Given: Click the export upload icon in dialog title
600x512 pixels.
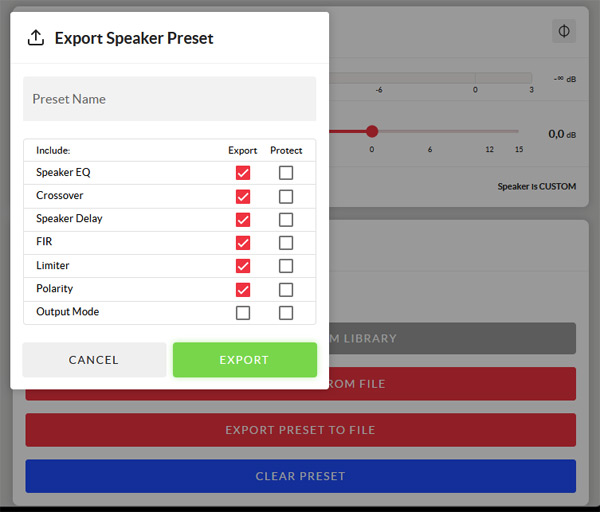Looking at the screenshot, I should (x=36, y=38).
